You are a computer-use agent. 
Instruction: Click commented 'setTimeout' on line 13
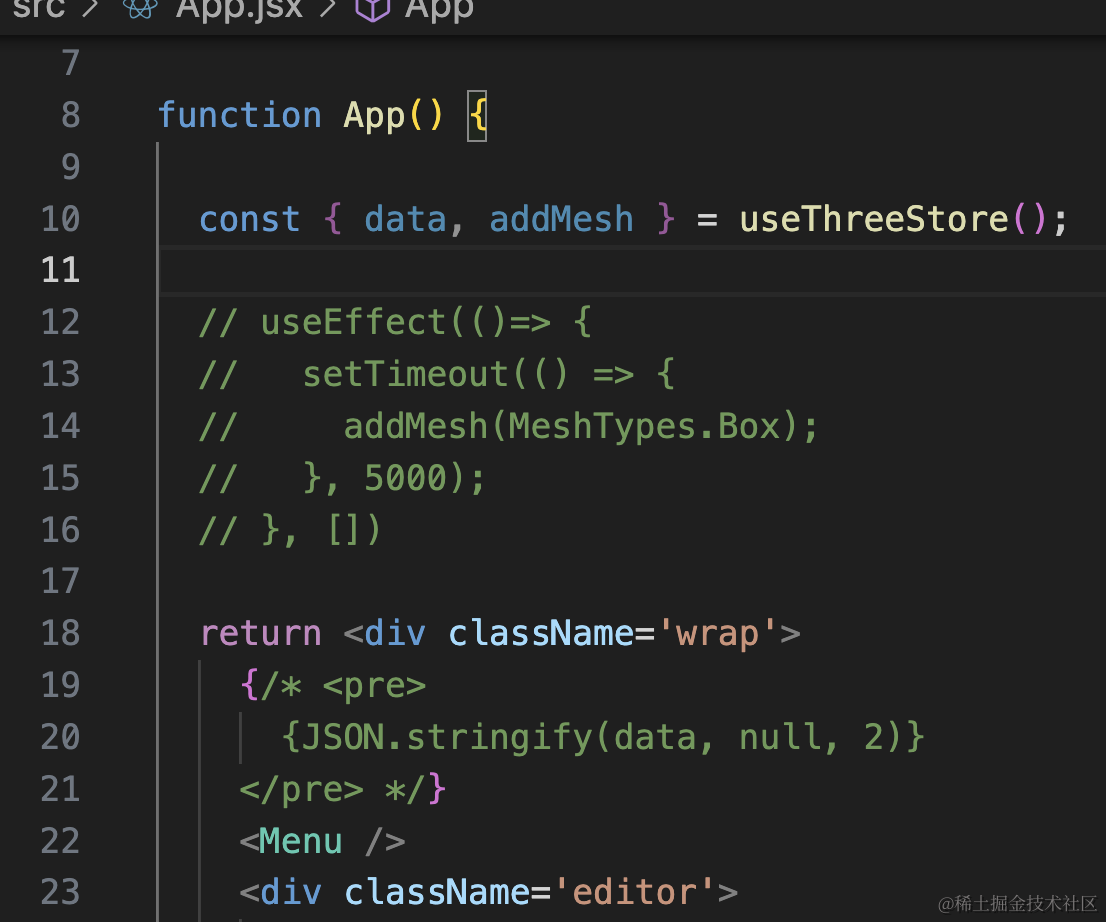point(406,374)
